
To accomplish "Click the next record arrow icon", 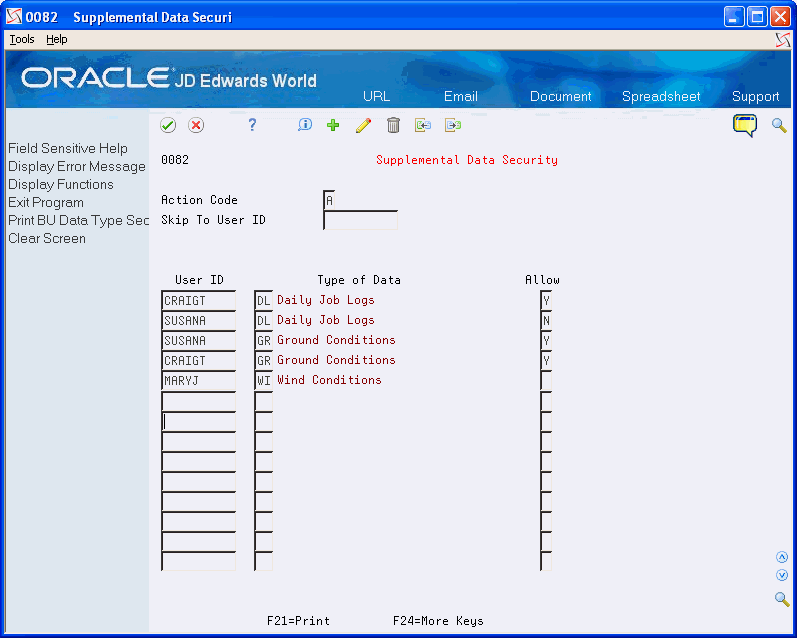I will (x=453, y=125).
